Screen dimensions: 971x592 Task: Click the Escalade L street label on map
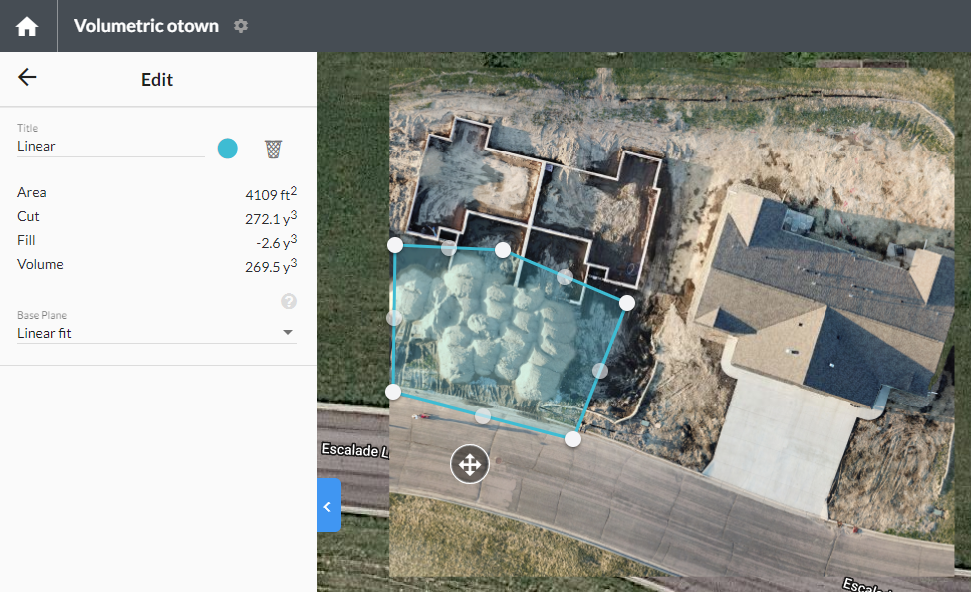pos(355,450)
